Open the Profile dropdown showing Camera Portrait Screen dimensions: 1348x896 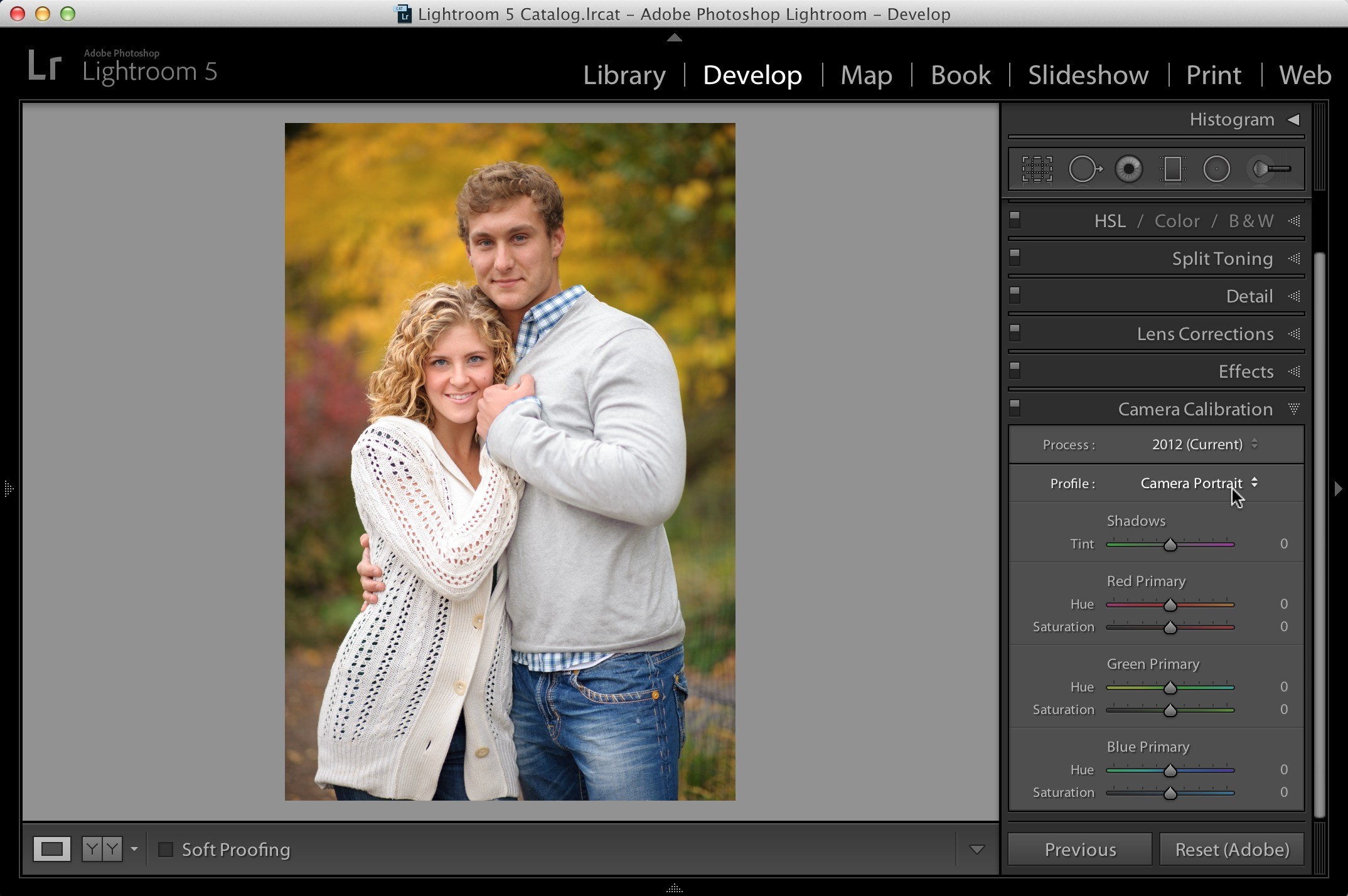[x=1199, y=483]
